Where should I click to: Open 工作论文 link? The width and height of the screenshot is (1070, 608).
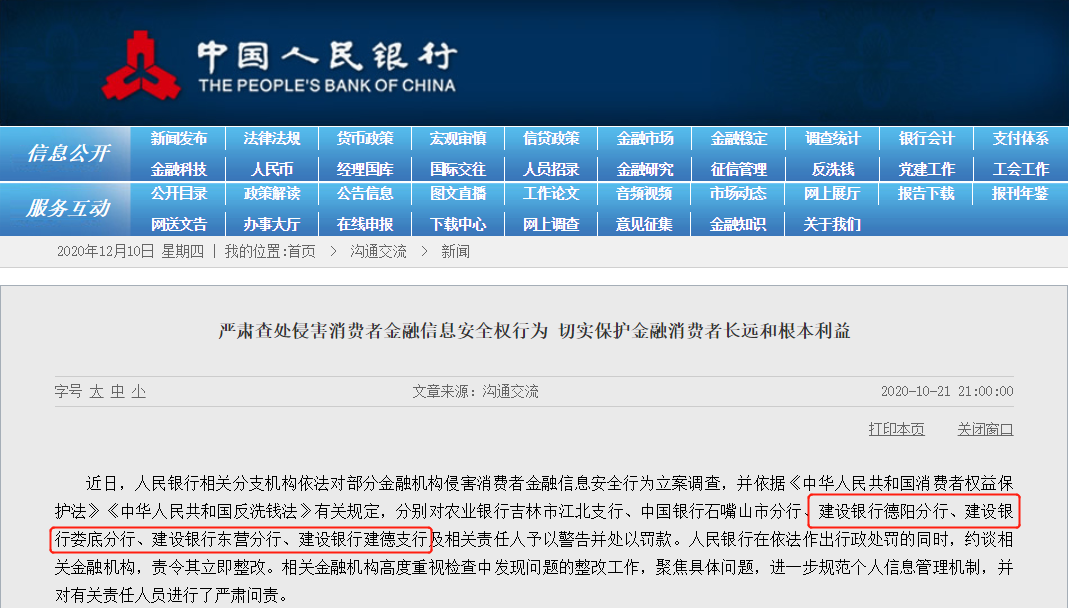click(551, 194)
